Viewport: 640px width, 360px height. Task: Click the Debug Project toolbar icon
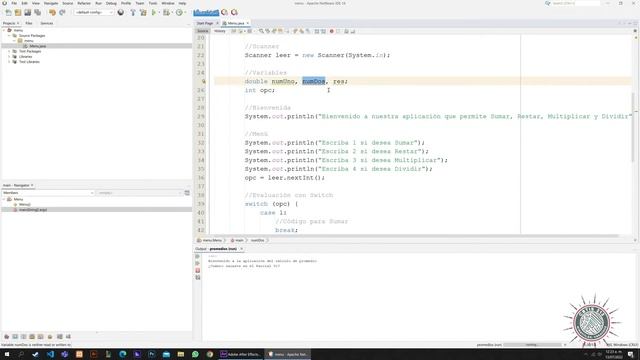[167, 13]
